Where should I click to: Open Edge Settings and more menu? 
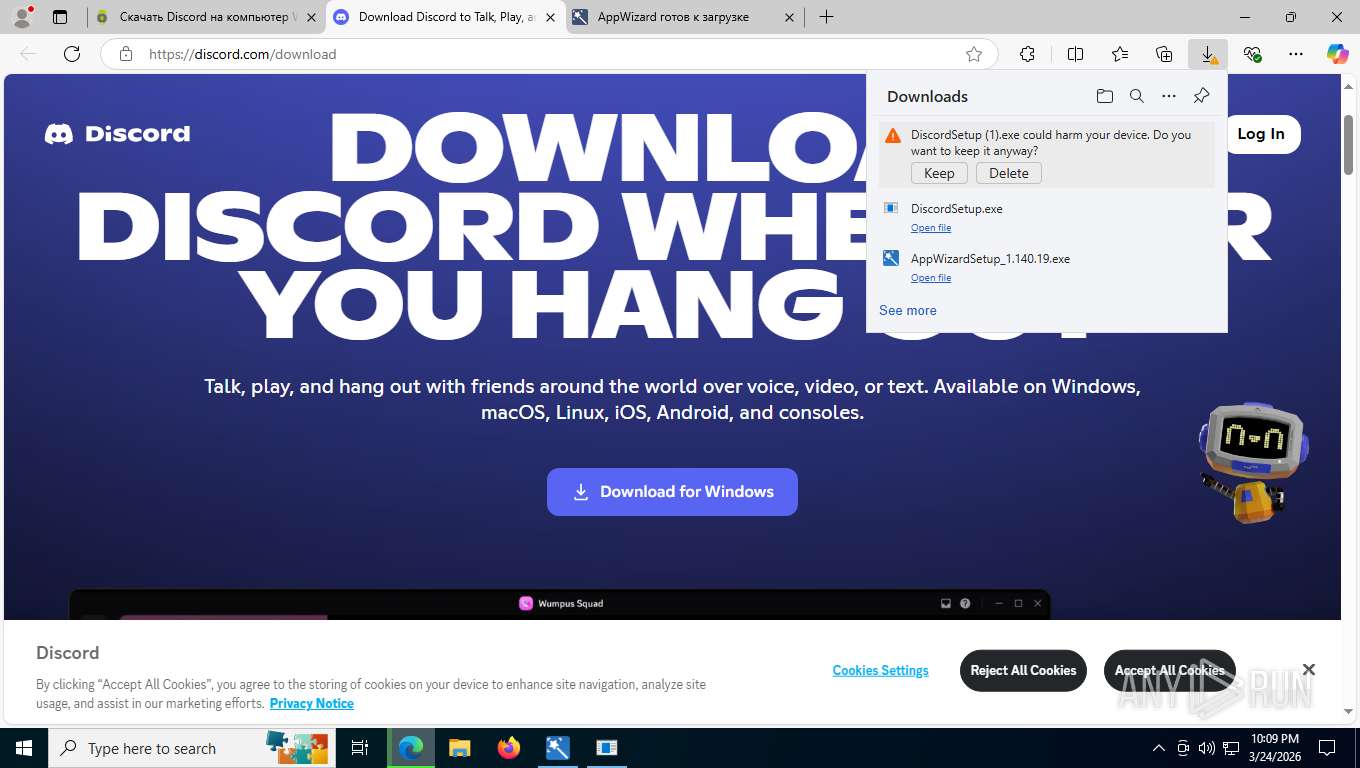[x=1296, y=54]
